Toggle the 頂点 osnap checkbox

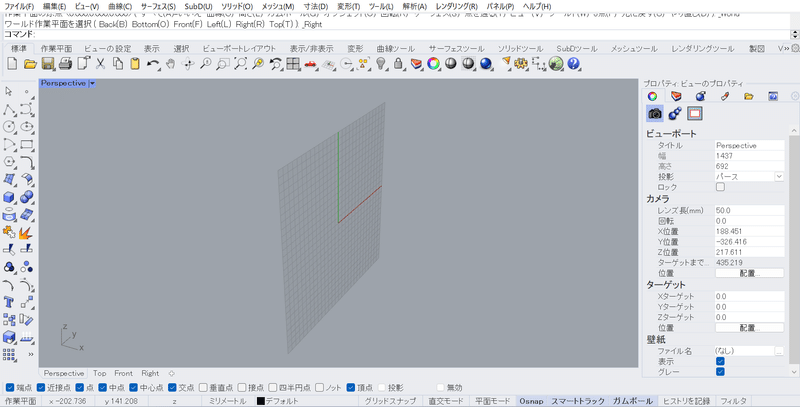[351, 388]
